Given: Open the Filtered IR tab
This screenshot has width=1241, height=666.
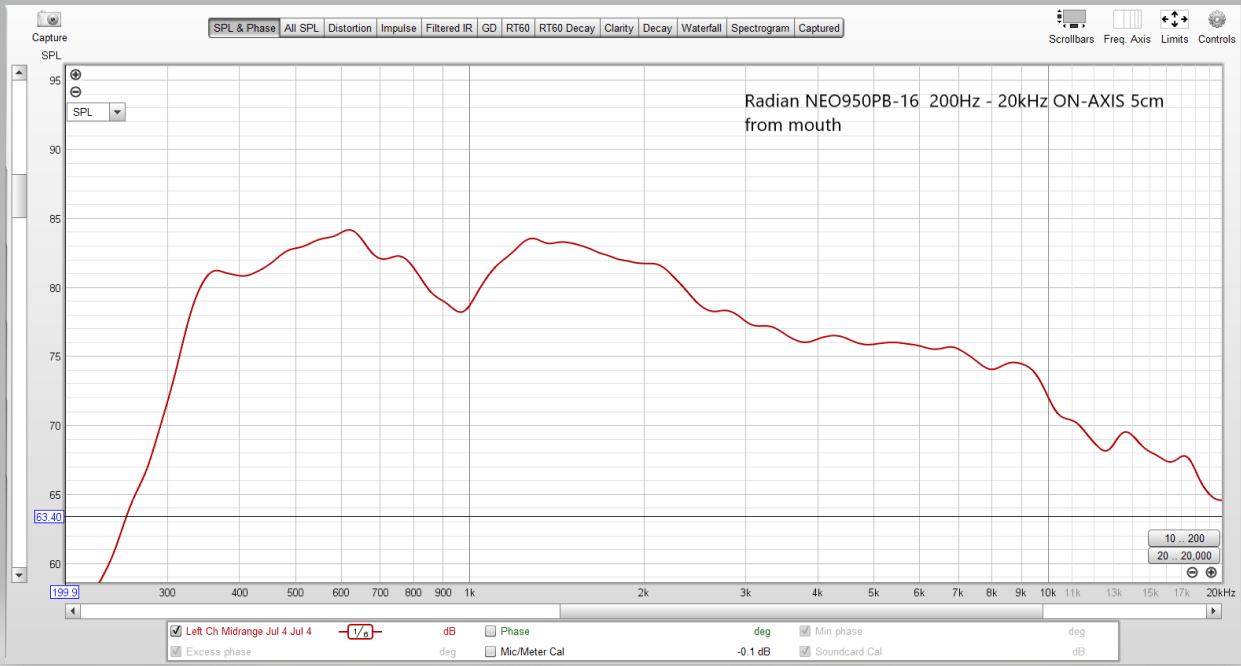Looking at the screenshot, I should (x=449, y=28).
